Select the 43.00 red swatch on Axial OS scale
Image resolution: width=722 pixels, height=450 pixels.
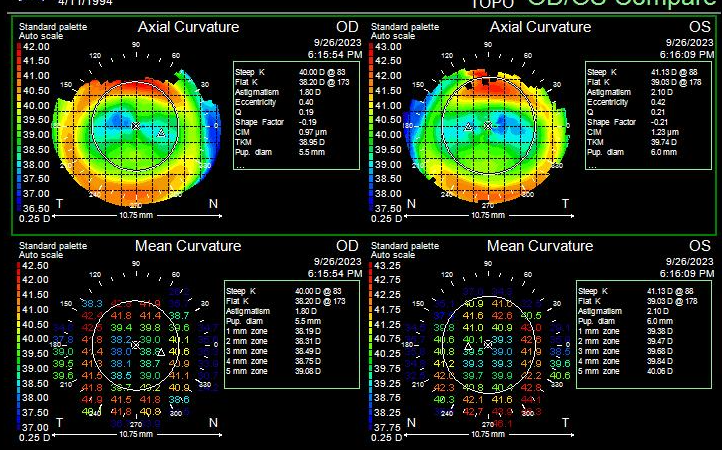point(372,47)
